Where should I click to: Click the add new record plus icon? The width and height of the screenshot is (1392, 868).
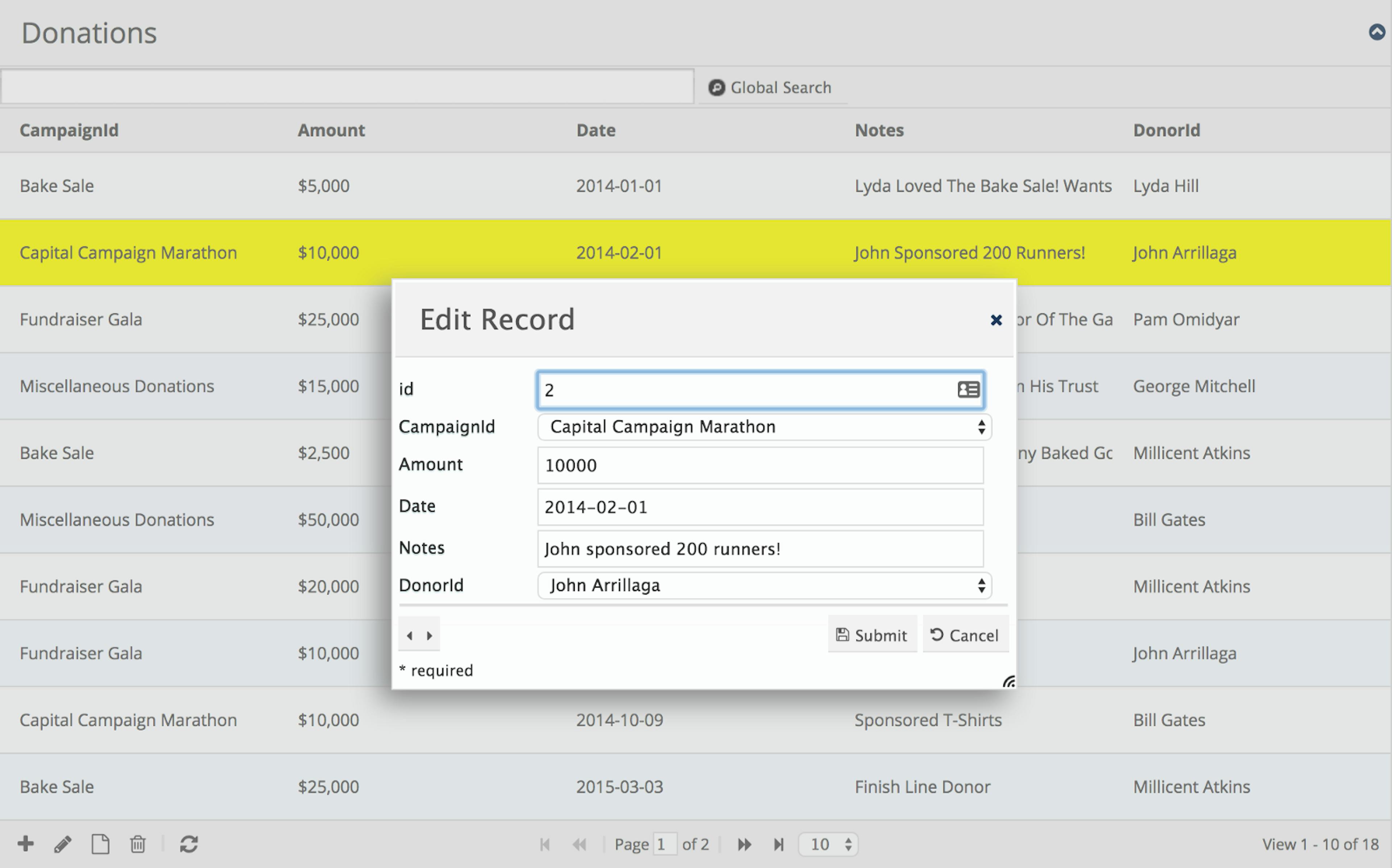[26, 844]
